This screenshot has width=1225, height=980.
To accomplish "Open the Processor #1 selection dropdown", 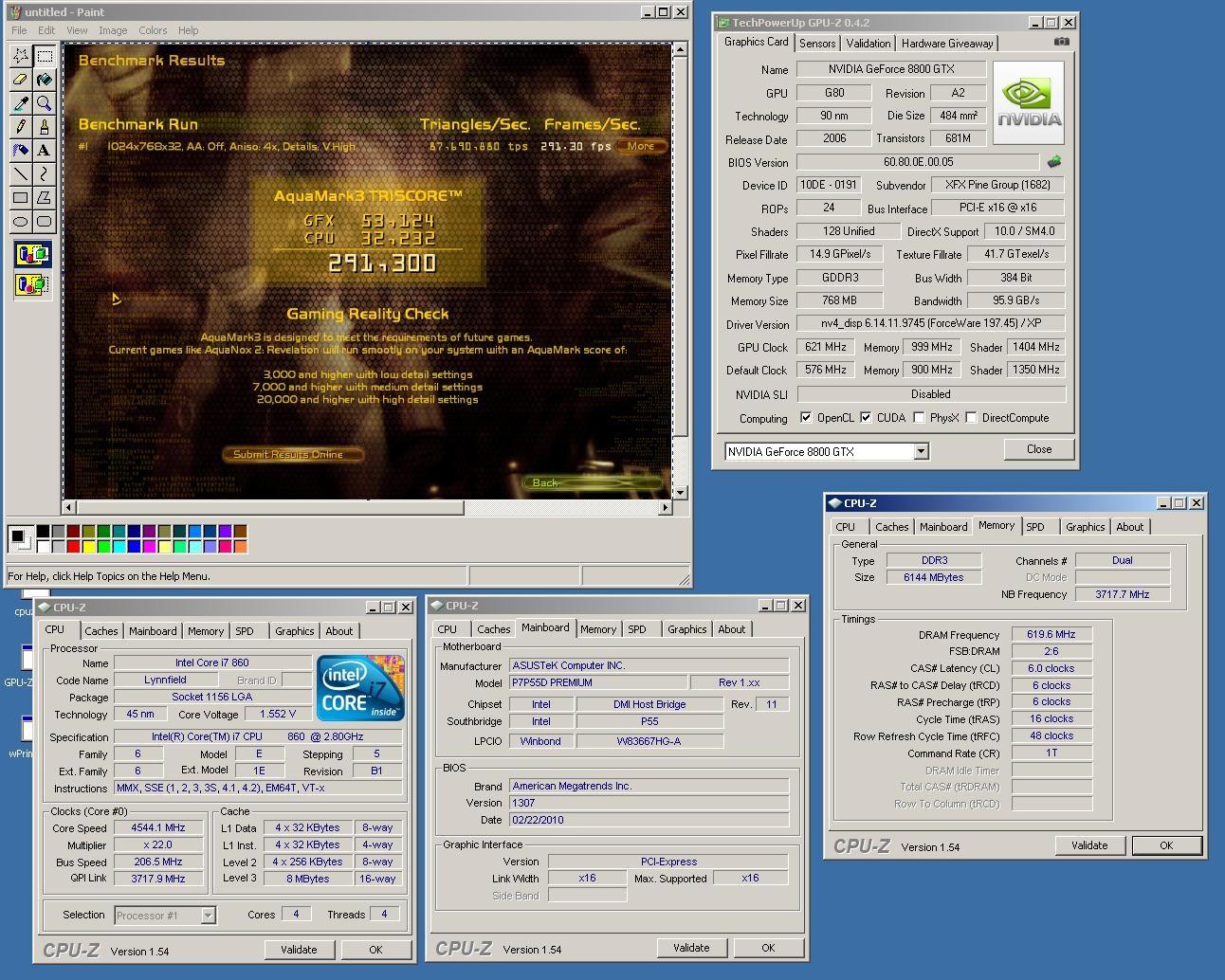I will pos(208,915).
